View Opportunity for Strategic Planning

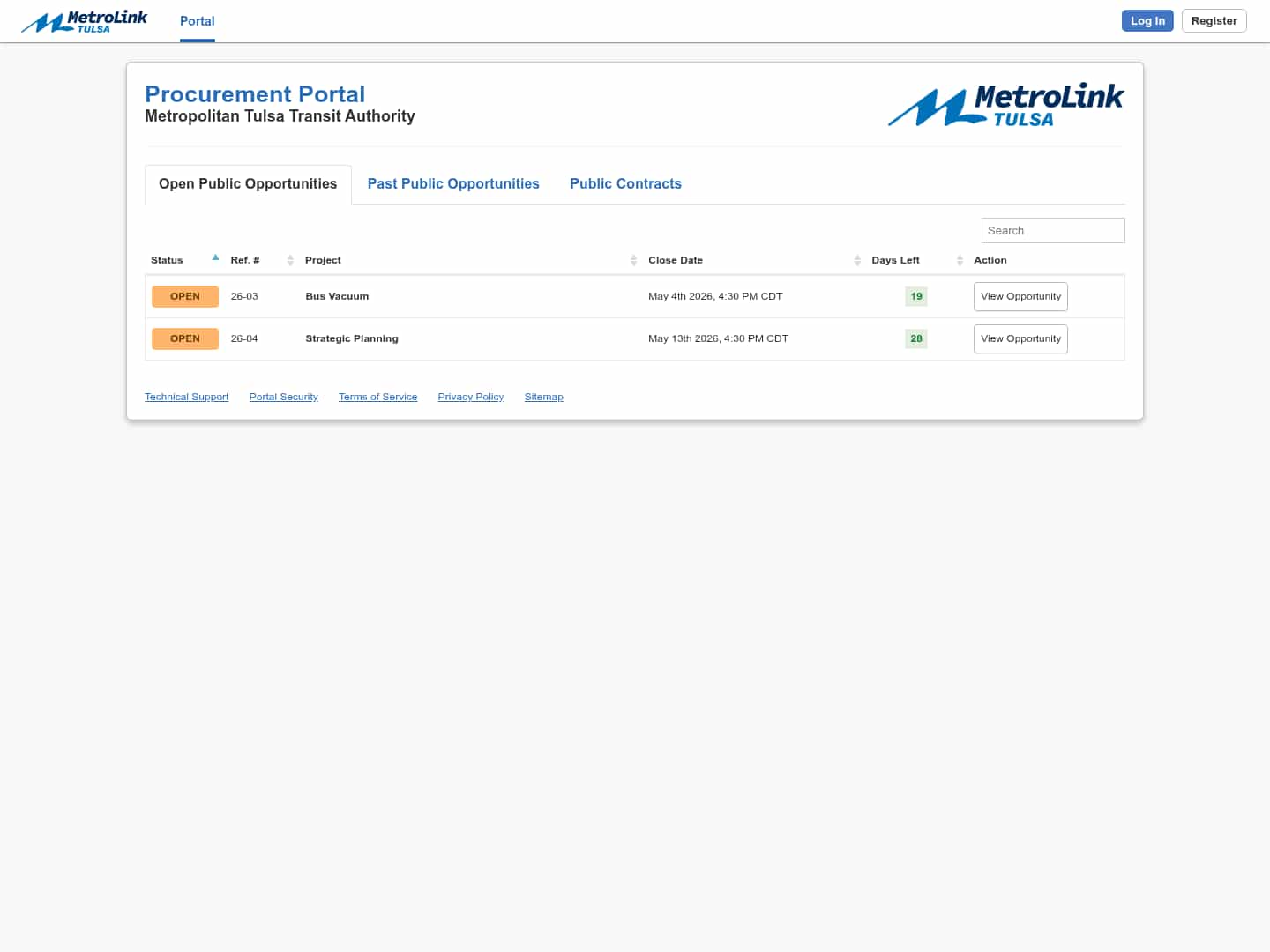click(1020, 338)
